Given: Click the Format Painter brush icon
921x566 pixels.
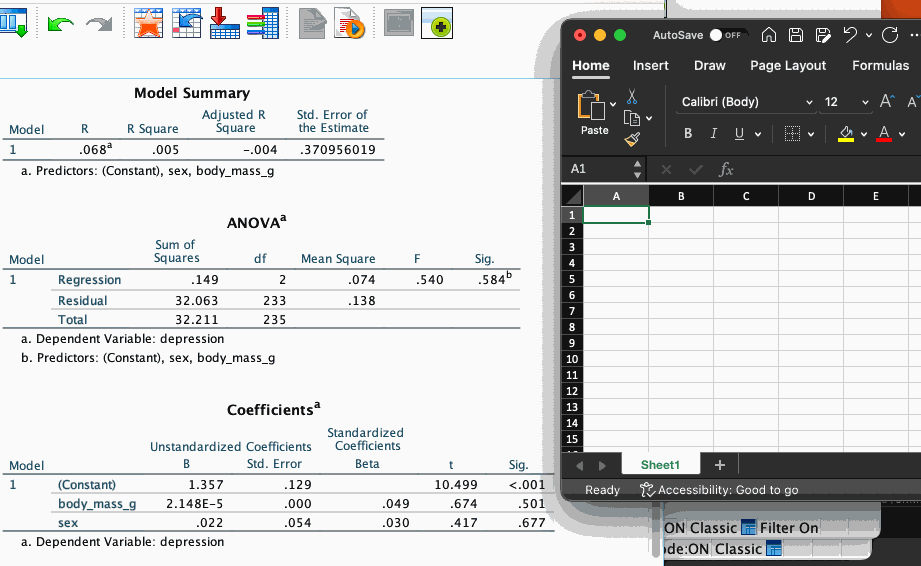Looking at the screenshot, I should coord(632,142).
